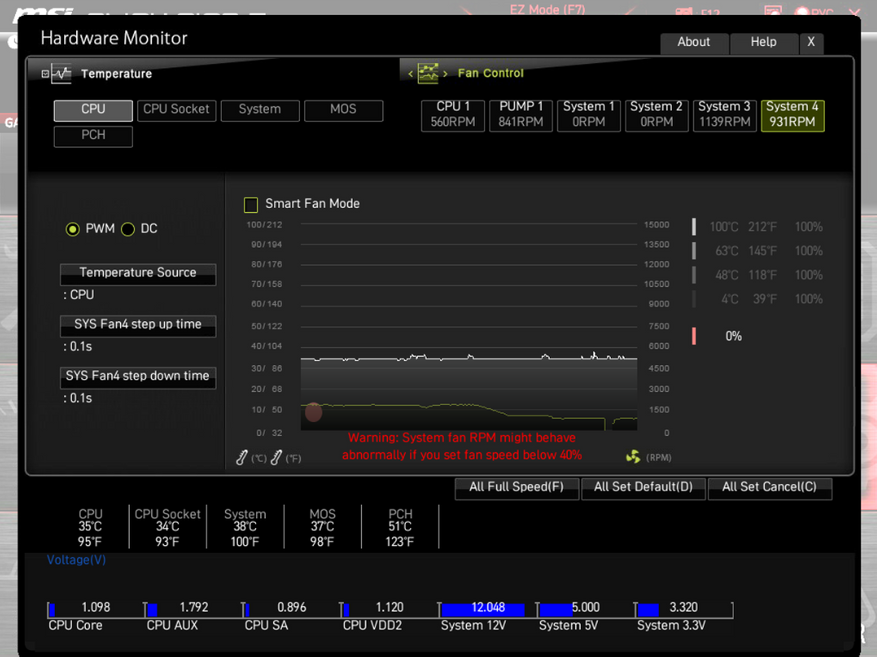Click the Fan Control chart icon
The width and height of the screenshot is (877, 657).
click(428, 73)
